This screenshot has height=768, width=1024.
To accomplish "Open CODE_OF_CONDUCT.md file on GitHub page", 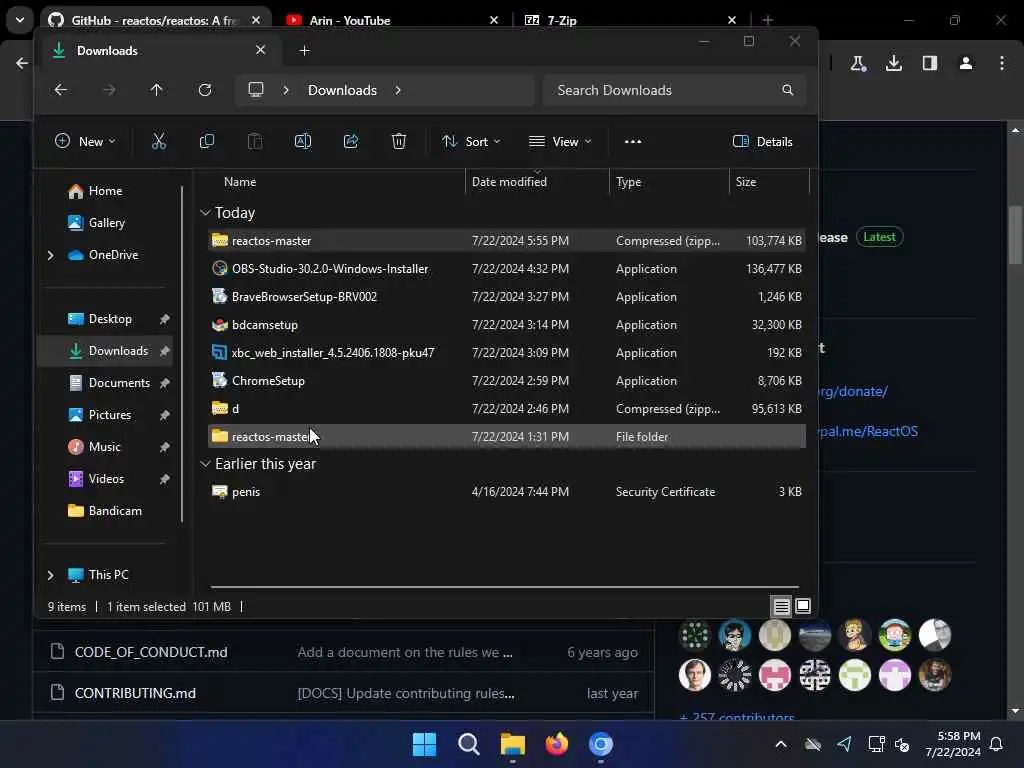I will coord(151,652).
